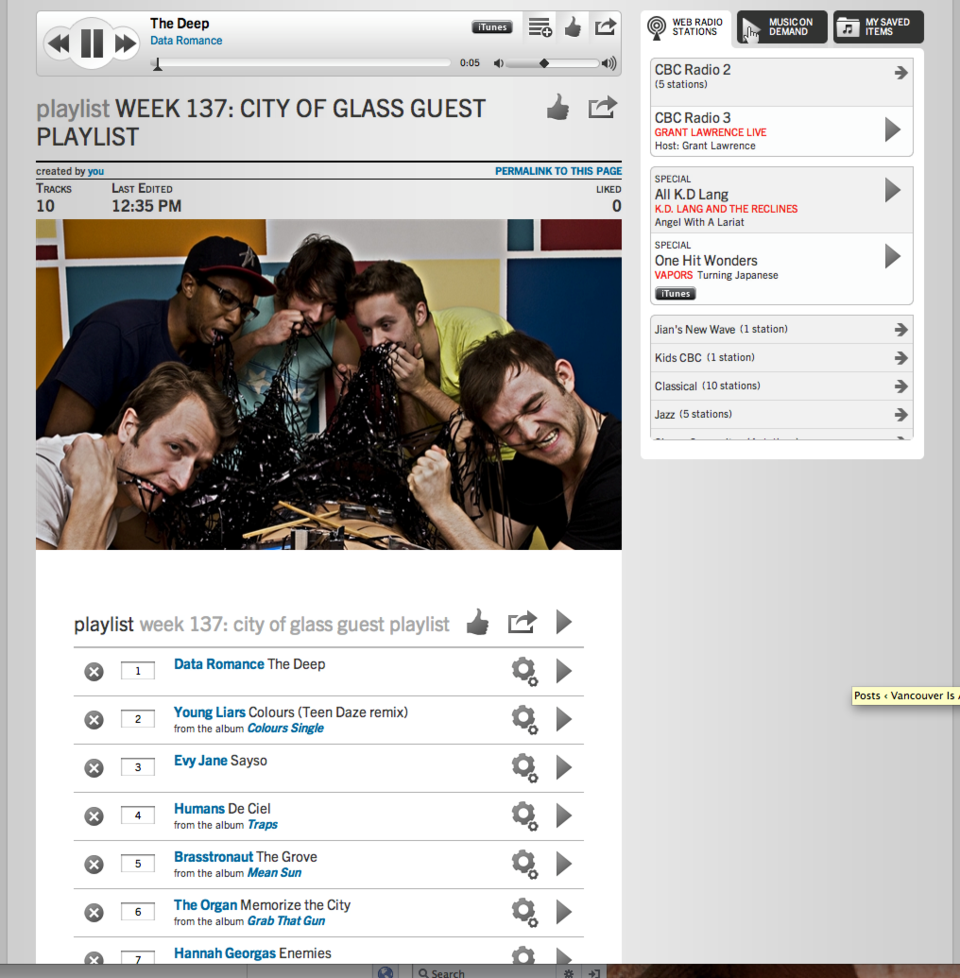Pause the currently playing track
The height and width of the screenshot is (978, 960).
[x=92, y=43]
